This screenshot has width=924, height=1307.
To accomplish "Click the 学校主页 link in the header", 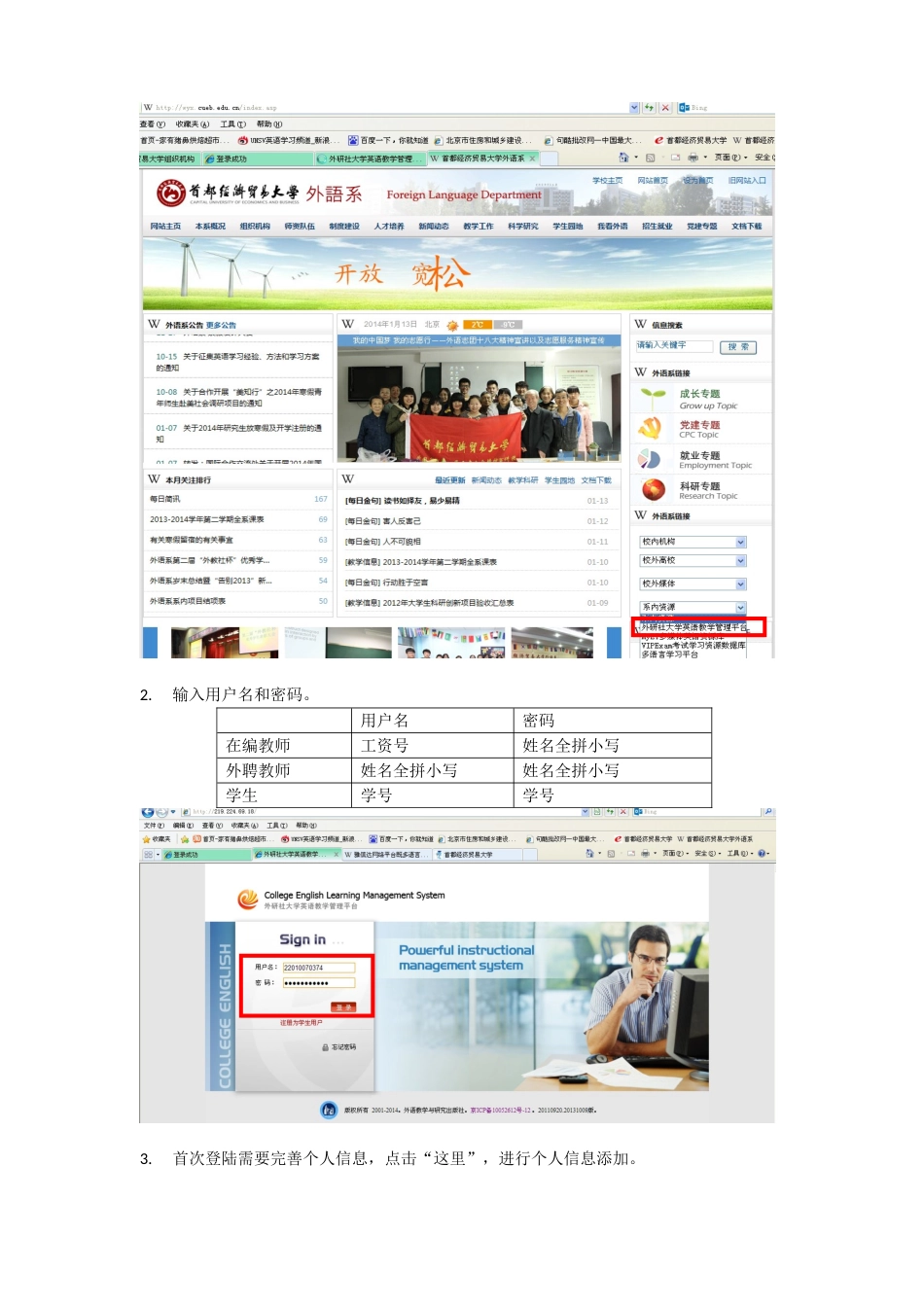I will 608,181.
